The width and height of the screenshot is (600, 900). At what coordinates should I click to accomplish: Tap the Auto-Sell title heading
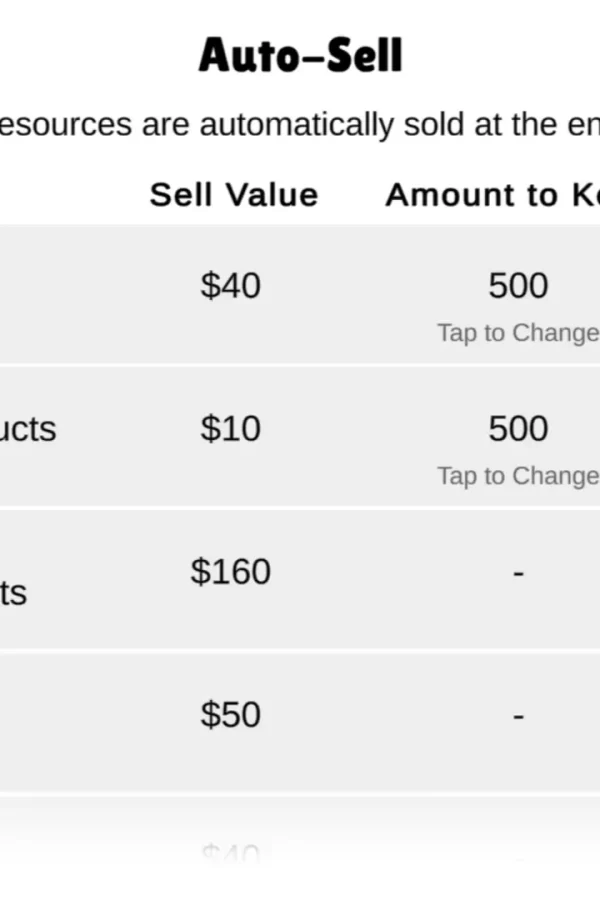pyautogui.click(x=300, y=55)
